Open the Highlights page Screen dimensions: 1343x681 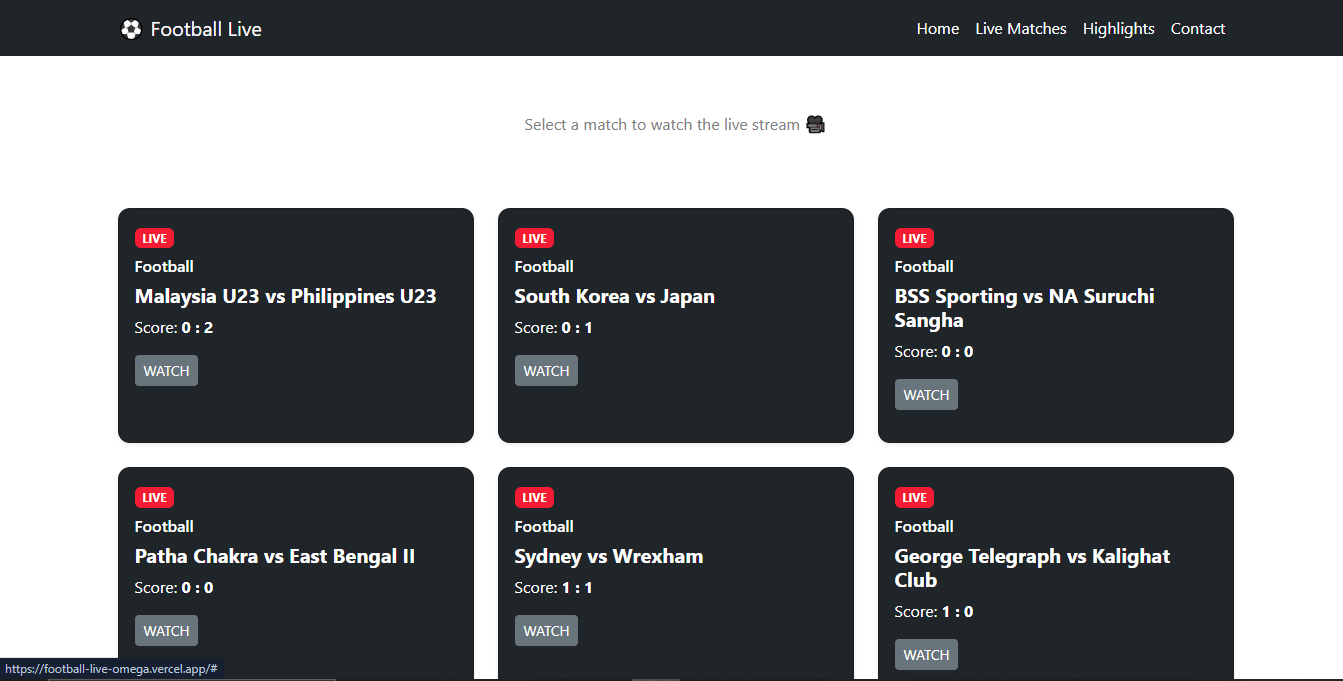pos(1118,29)
